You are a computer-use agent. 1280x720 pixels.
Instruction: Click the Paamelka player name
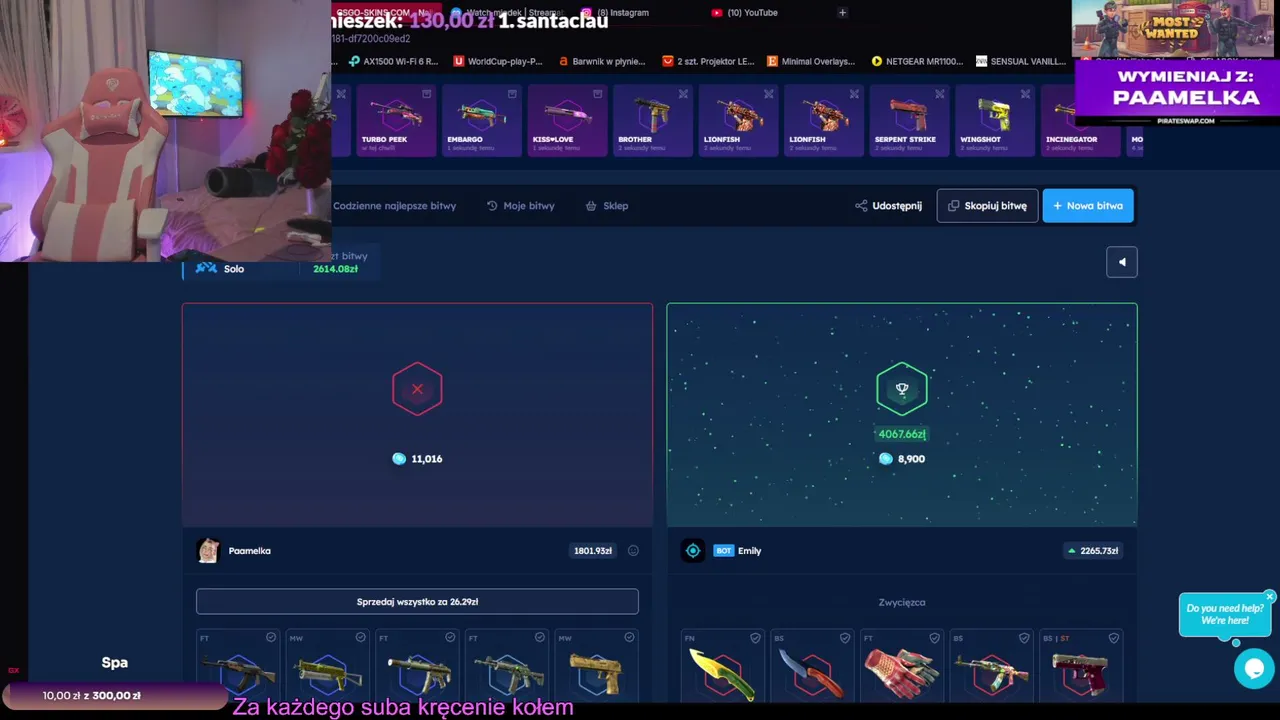coord(250,551)
